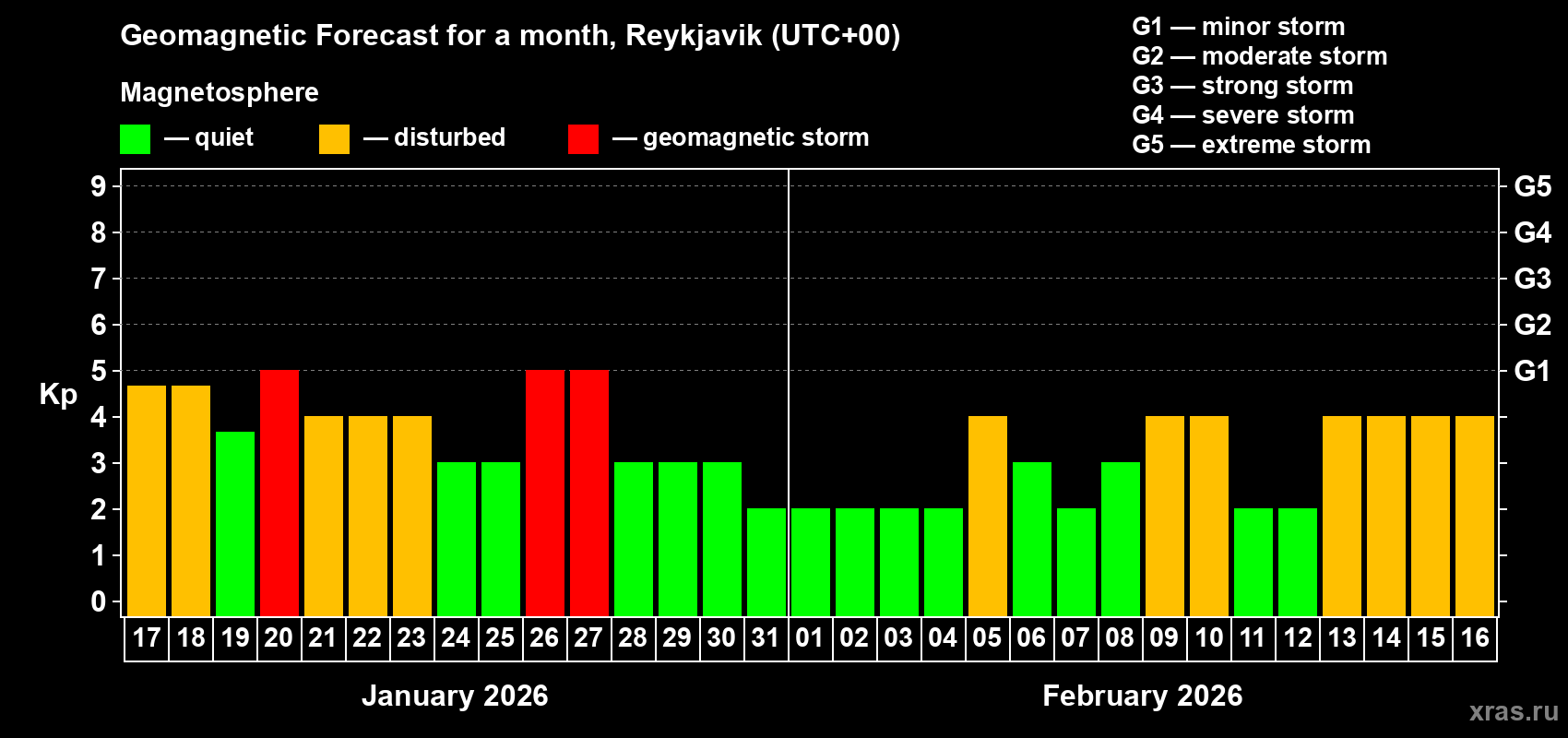Image resolution: width=1568 pixels, height=738 pixels.
Task: Select the orange bar for February 05
Action: (x=988, y=517)
